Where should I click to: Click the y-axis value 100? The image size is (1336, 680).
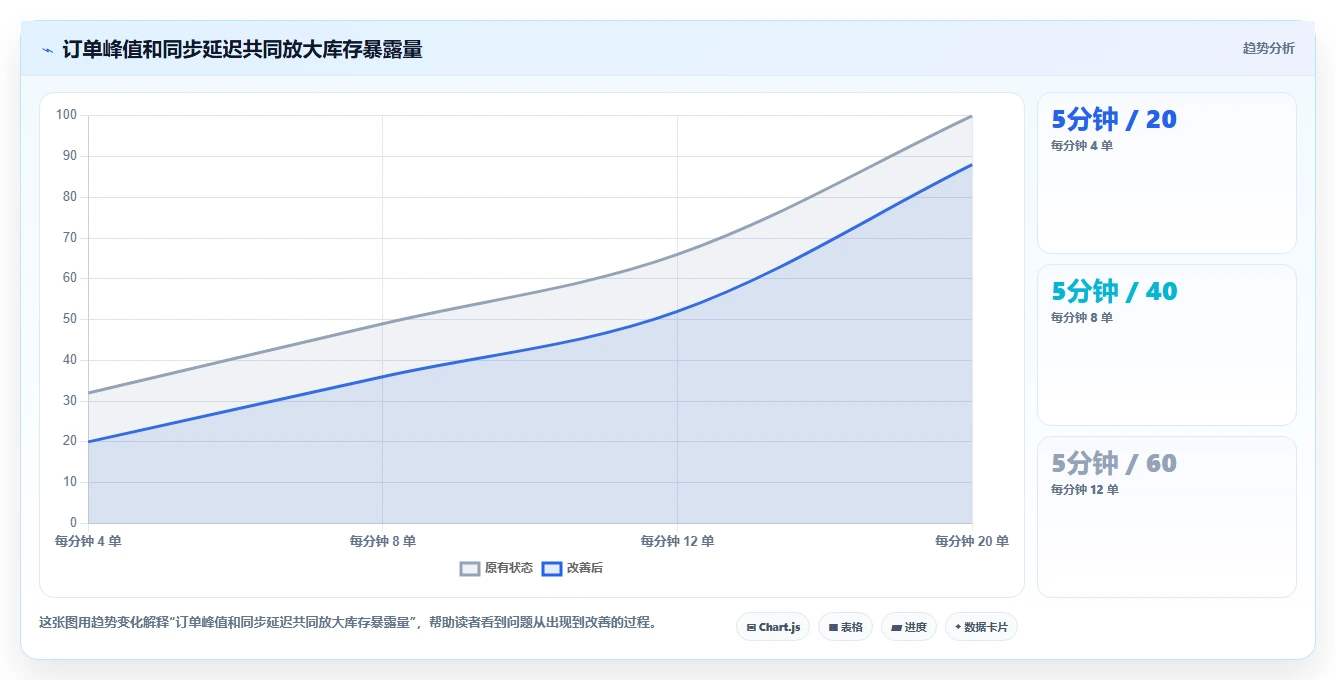[66, 115]
